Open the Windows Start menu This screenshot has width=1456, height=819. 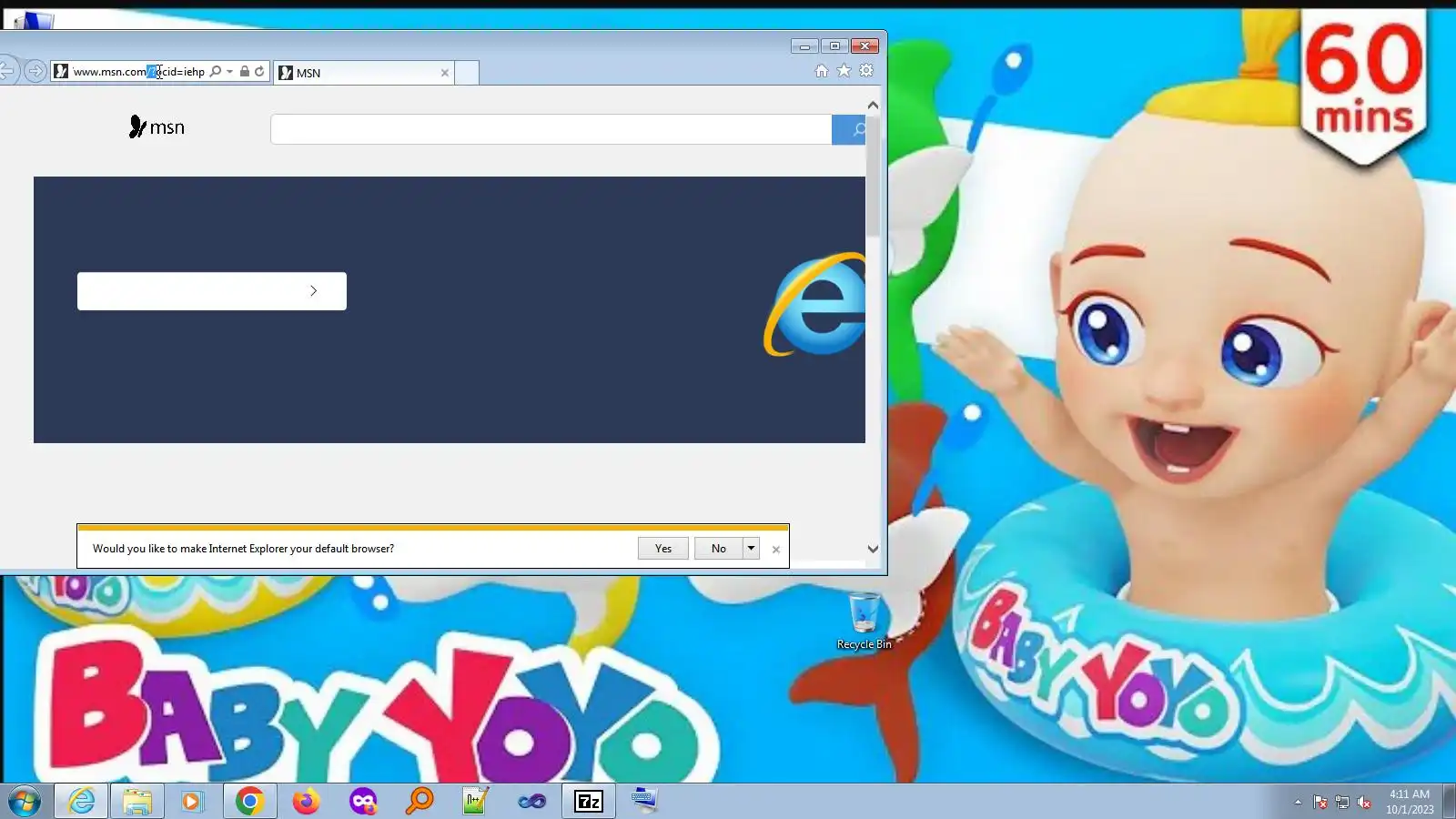[x=25, y=802]
